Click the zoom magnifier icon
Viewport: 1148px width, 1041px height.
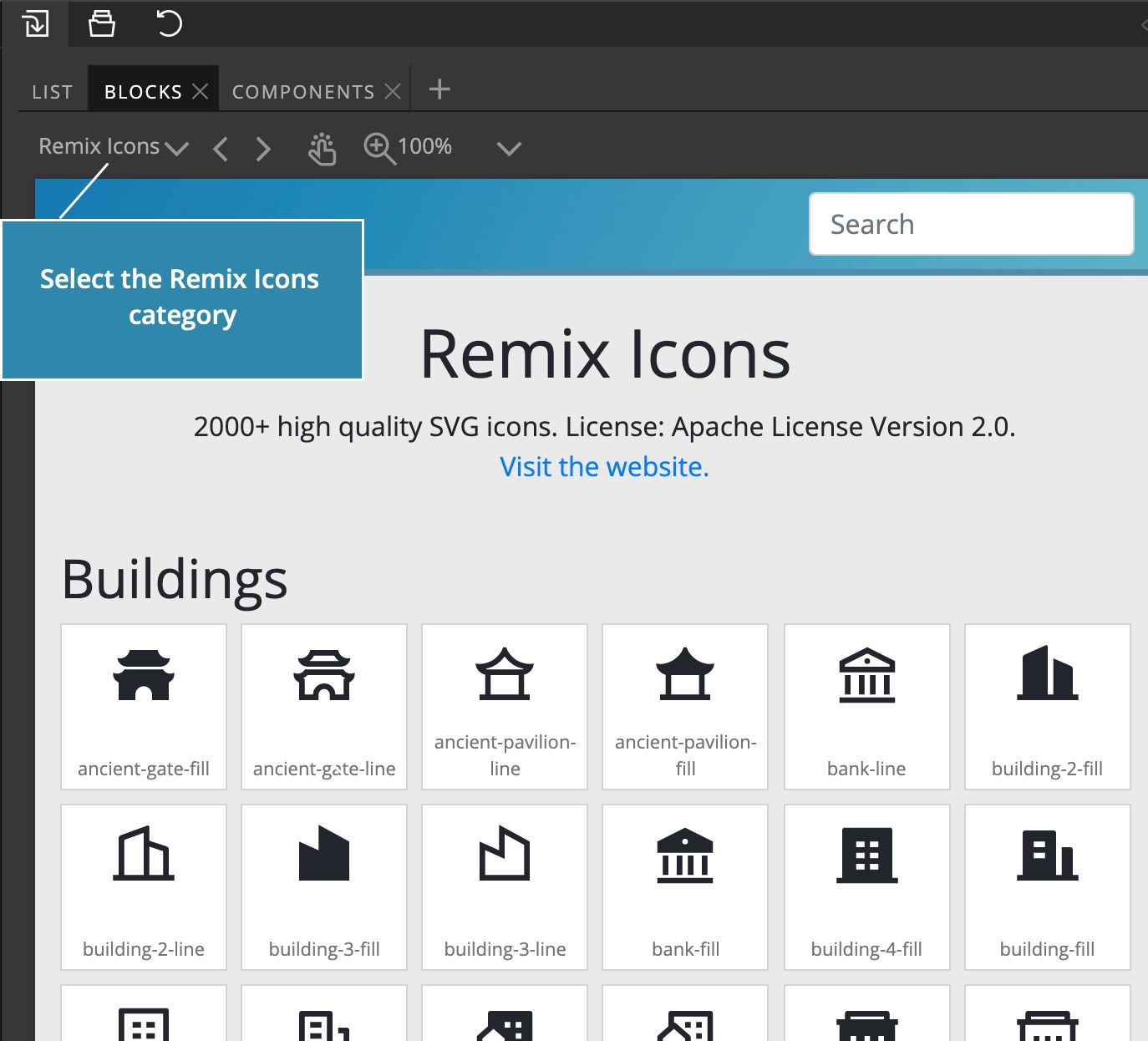(379, 148)
